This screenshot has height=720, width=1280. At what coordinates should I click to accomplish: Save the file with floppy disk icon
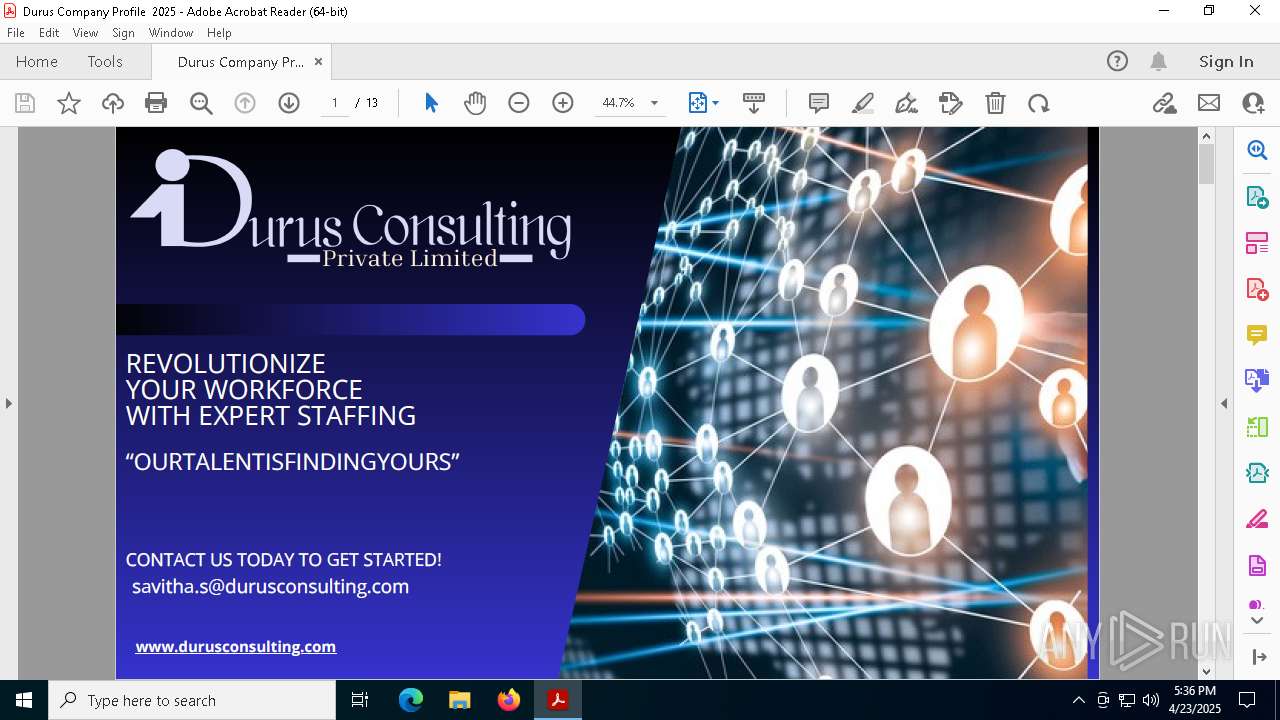(25, 103)
